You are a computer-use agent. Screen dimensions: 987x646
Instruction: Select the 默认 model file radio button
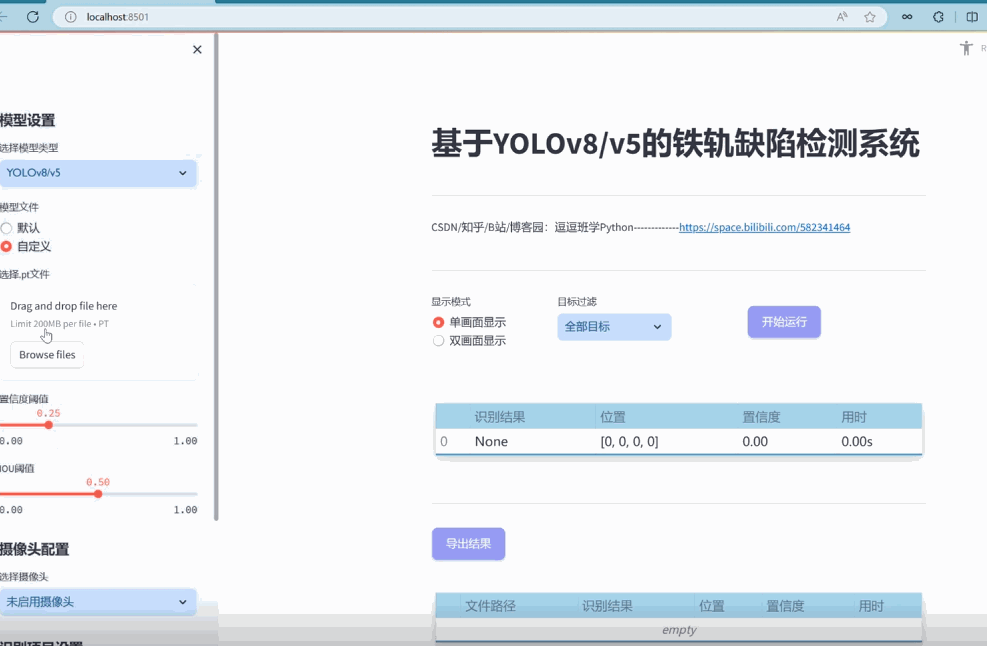6,228
